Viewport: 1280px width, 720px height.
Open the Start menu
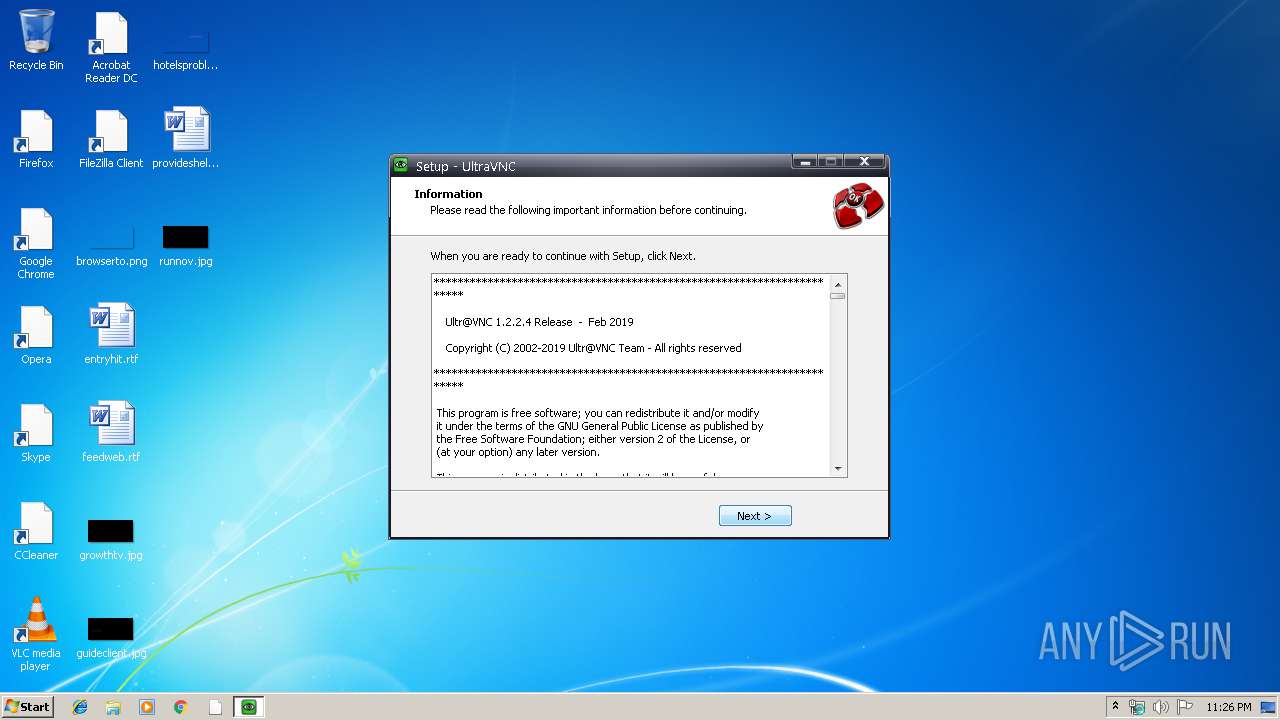(x=28, y=707)
